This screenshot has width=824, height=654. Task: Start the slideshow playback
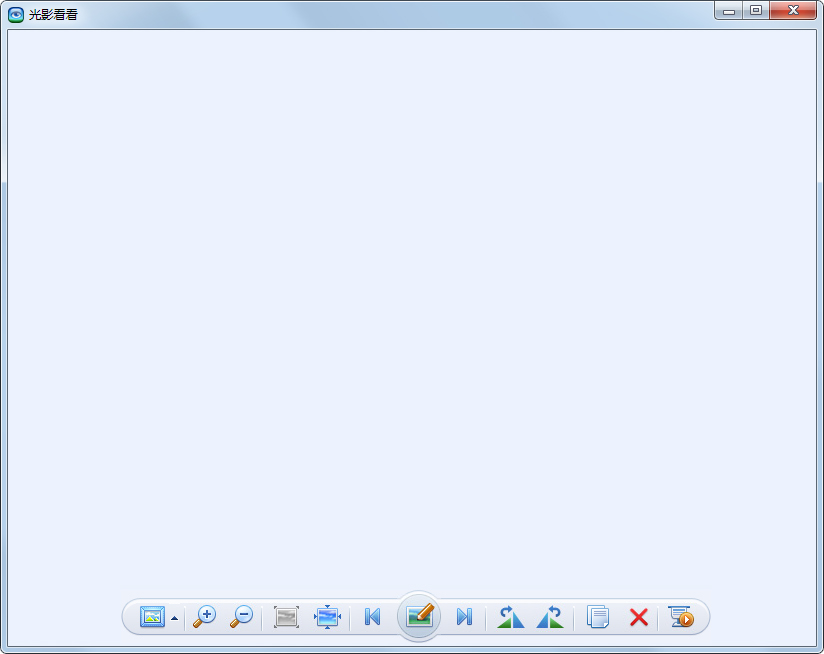point(682,617)
